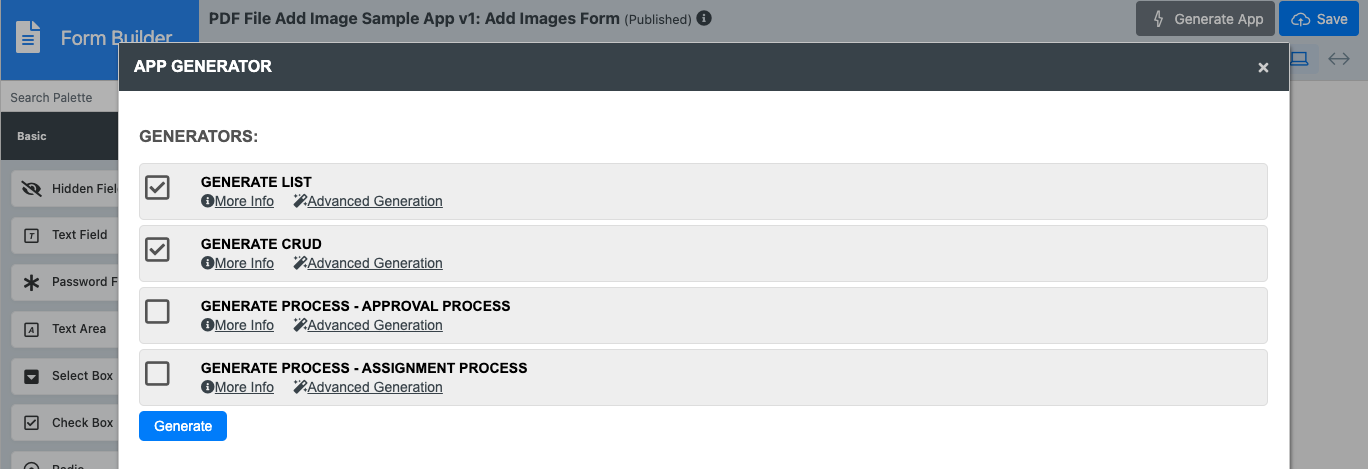Click the Save button
Screen dimensions: 1368x469
click(x=1319, y=19)
